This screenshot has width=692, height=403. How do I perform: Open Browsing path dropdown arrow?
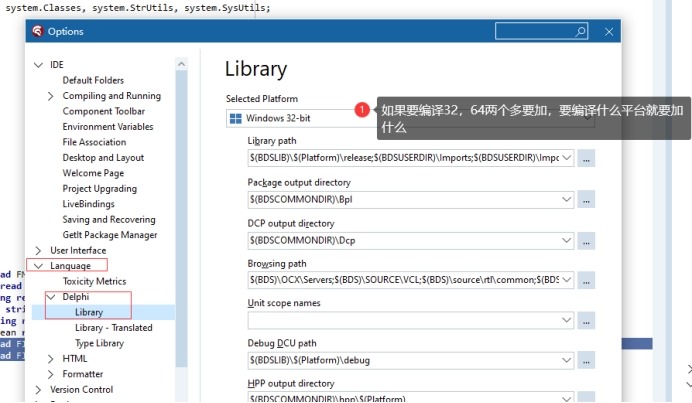(x=567, y=279)
